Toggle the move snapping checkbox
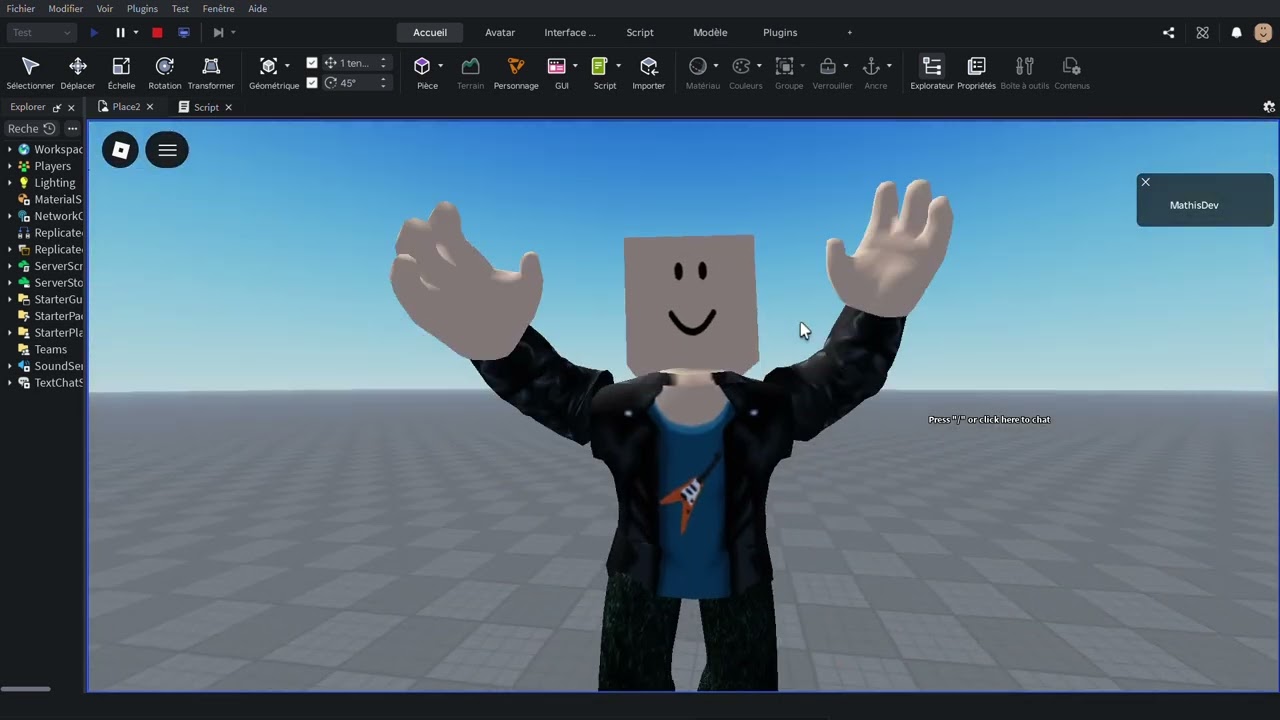The image size is (1280, 720). click(312, 63)
